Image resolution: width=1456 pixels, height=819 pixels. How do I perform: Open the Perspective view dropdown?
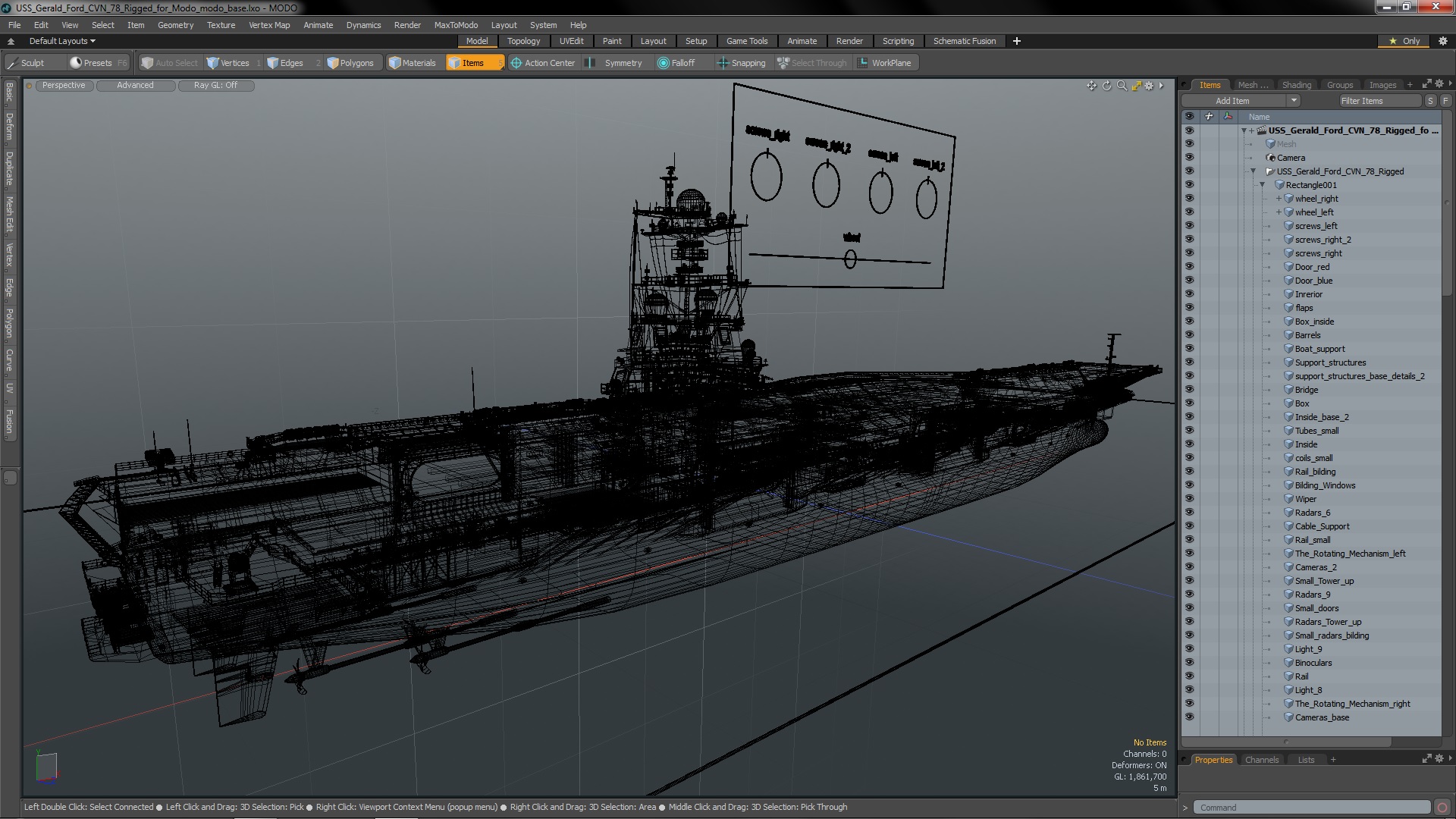pos(64,86)
